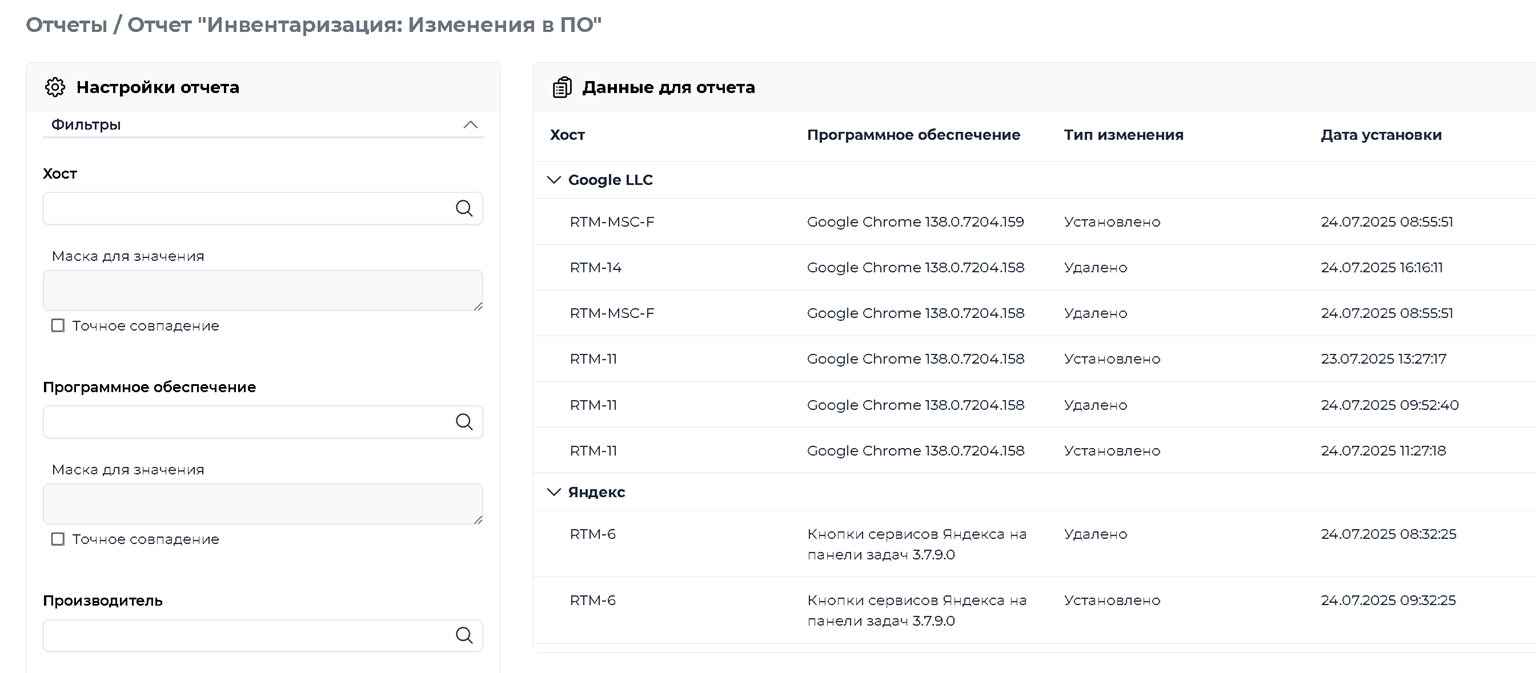Image resolution: width=1536 pixels, height=673 pixels.
Task: Click the search icon in Программное обеспечение field
Action: [x=464, y=422]
